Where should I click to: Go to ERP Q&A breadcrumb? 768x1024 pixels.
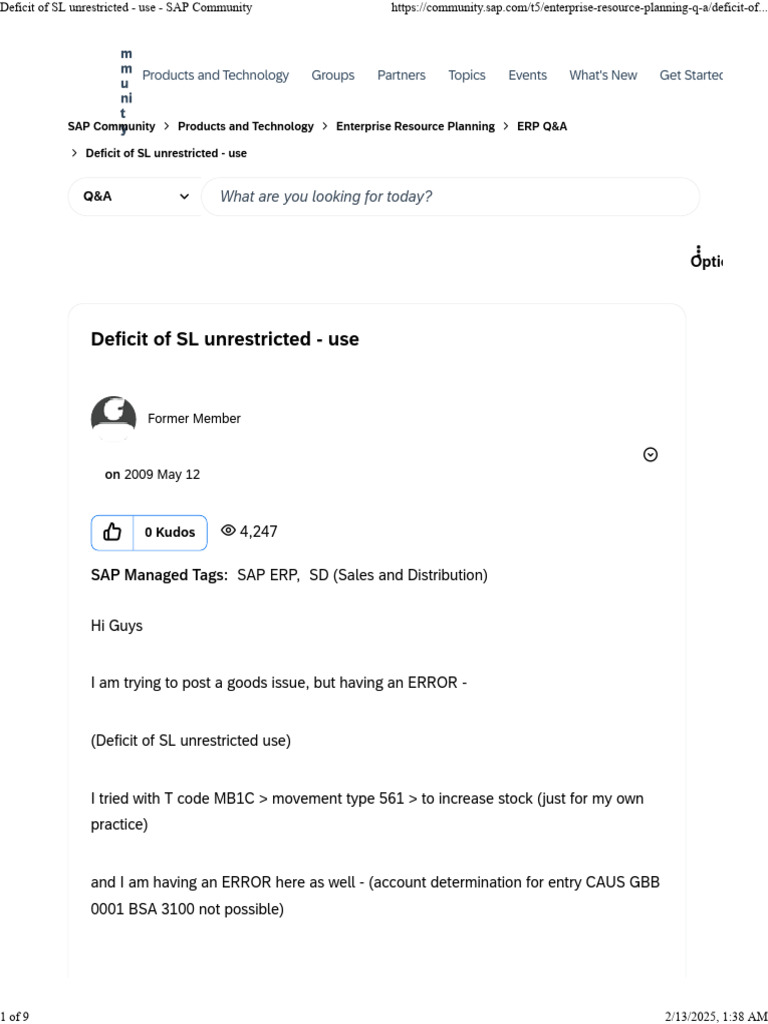(x=542, y=127)
